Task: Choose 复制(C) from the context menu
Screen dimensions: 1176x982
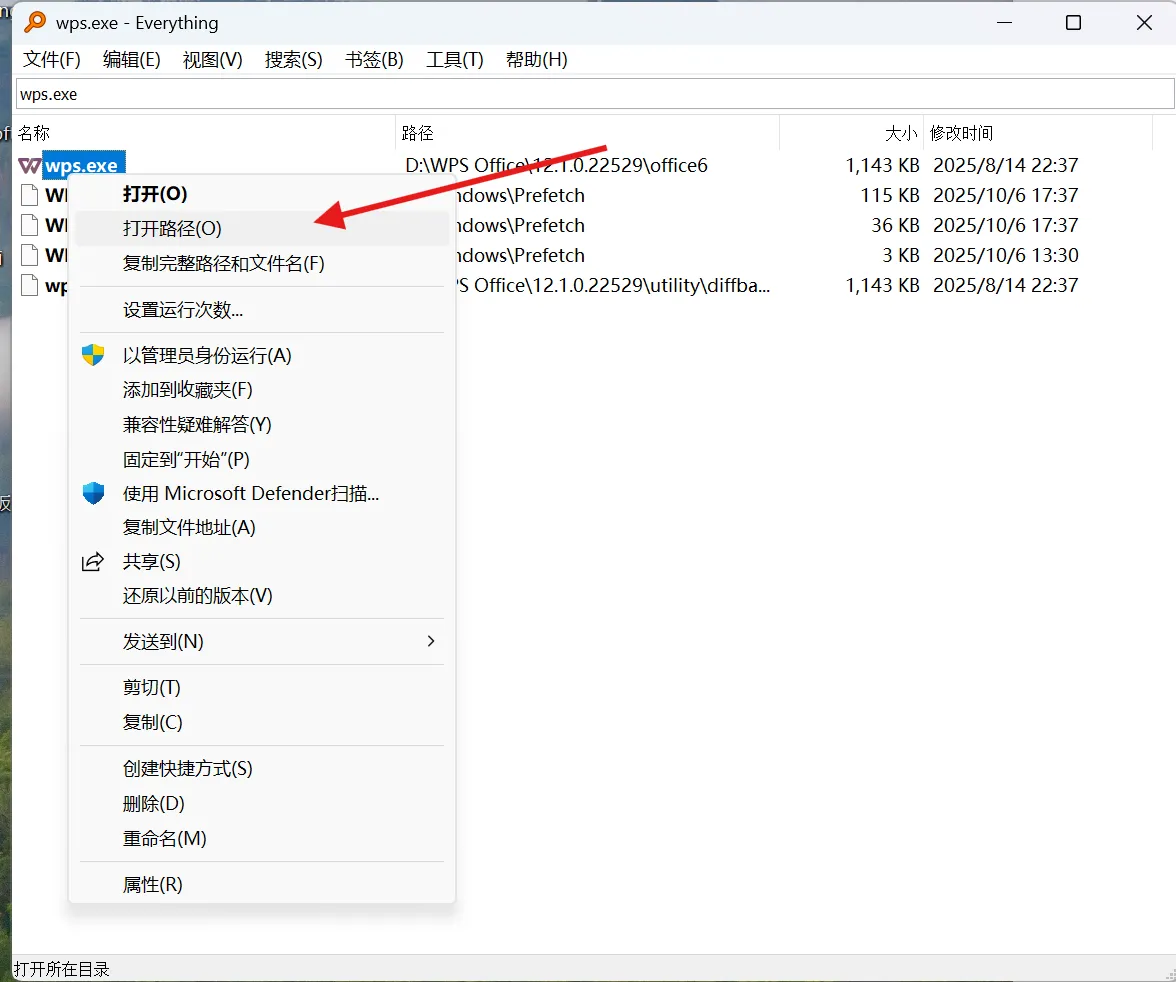Action: point(262,722)
